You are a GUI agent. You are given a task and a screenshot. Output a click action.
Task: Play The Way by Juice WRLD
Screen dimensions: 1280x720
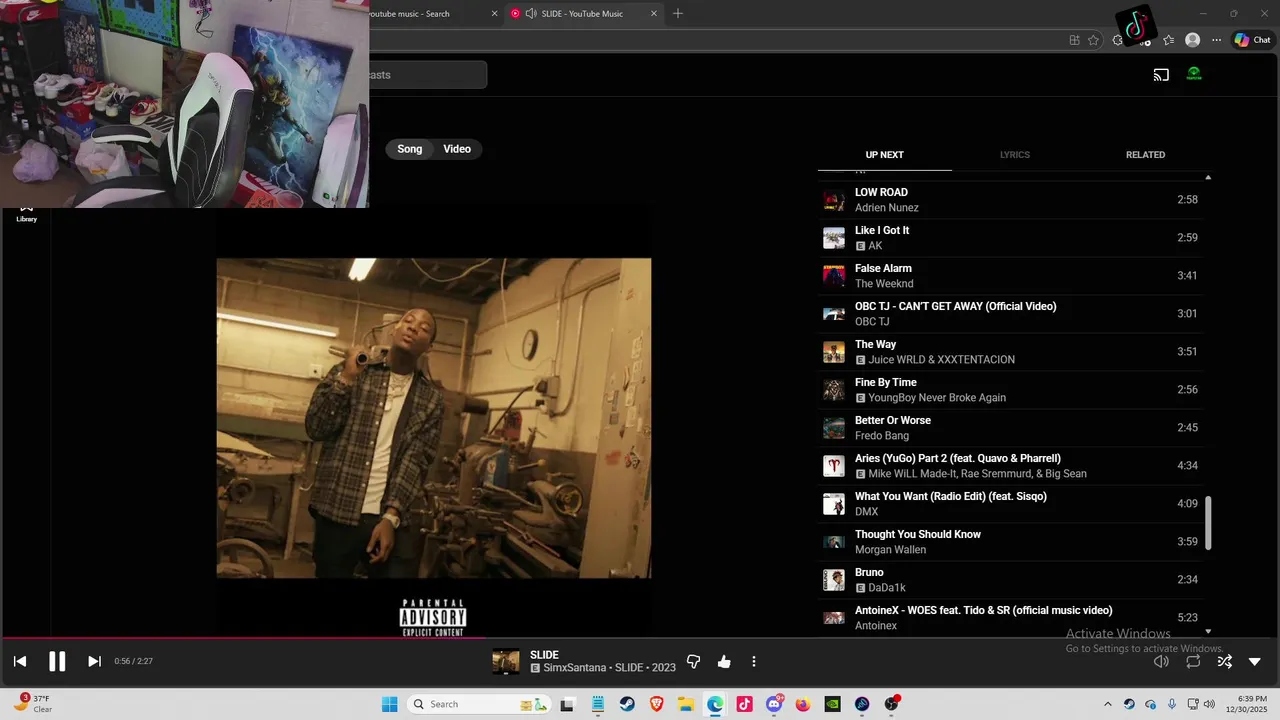pos(1010,352)
